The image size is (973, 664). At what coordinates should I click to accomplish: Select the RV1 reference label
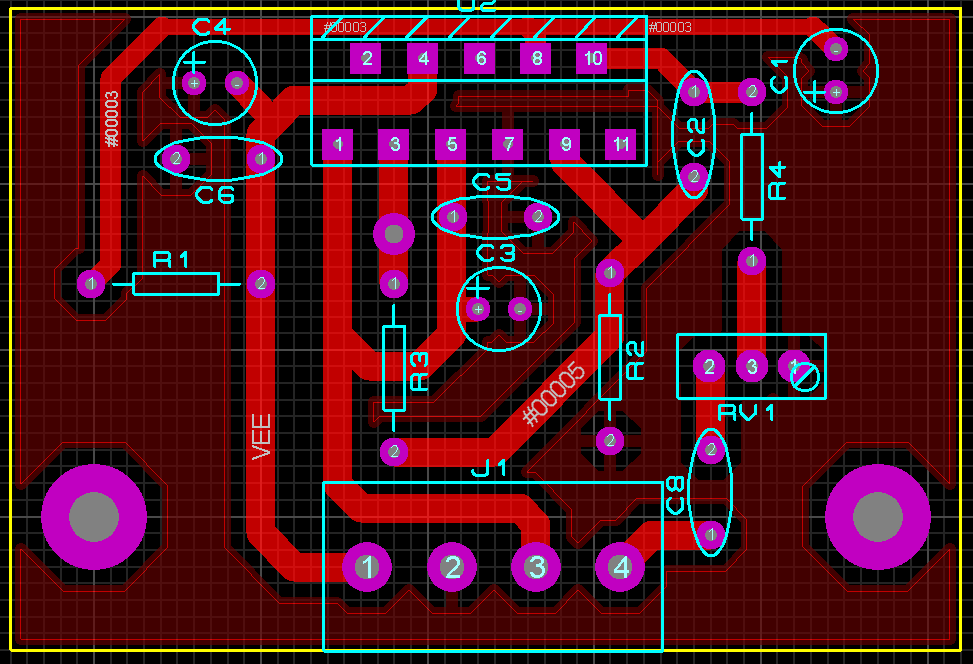[x=746, y=412]
